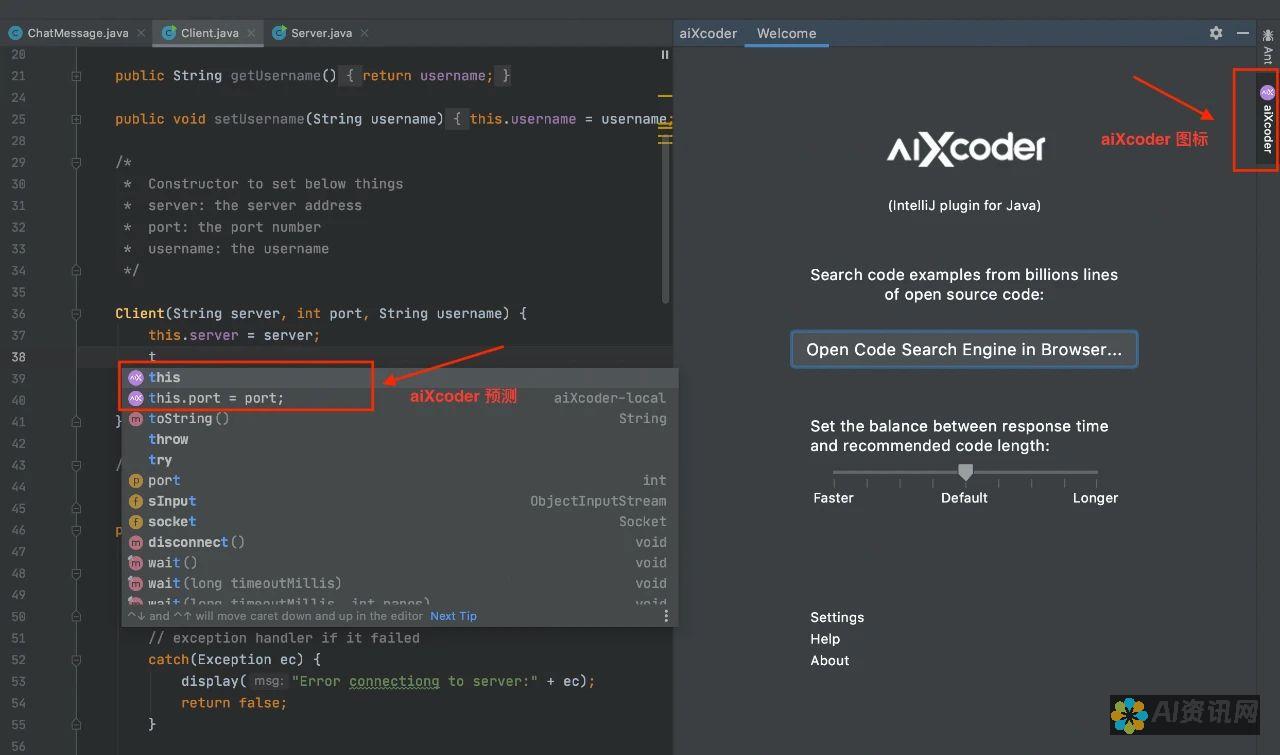Choose aiXcoder suggestion "this"
The width and height of the screenshot is (1280, 755).
[400, 377]
